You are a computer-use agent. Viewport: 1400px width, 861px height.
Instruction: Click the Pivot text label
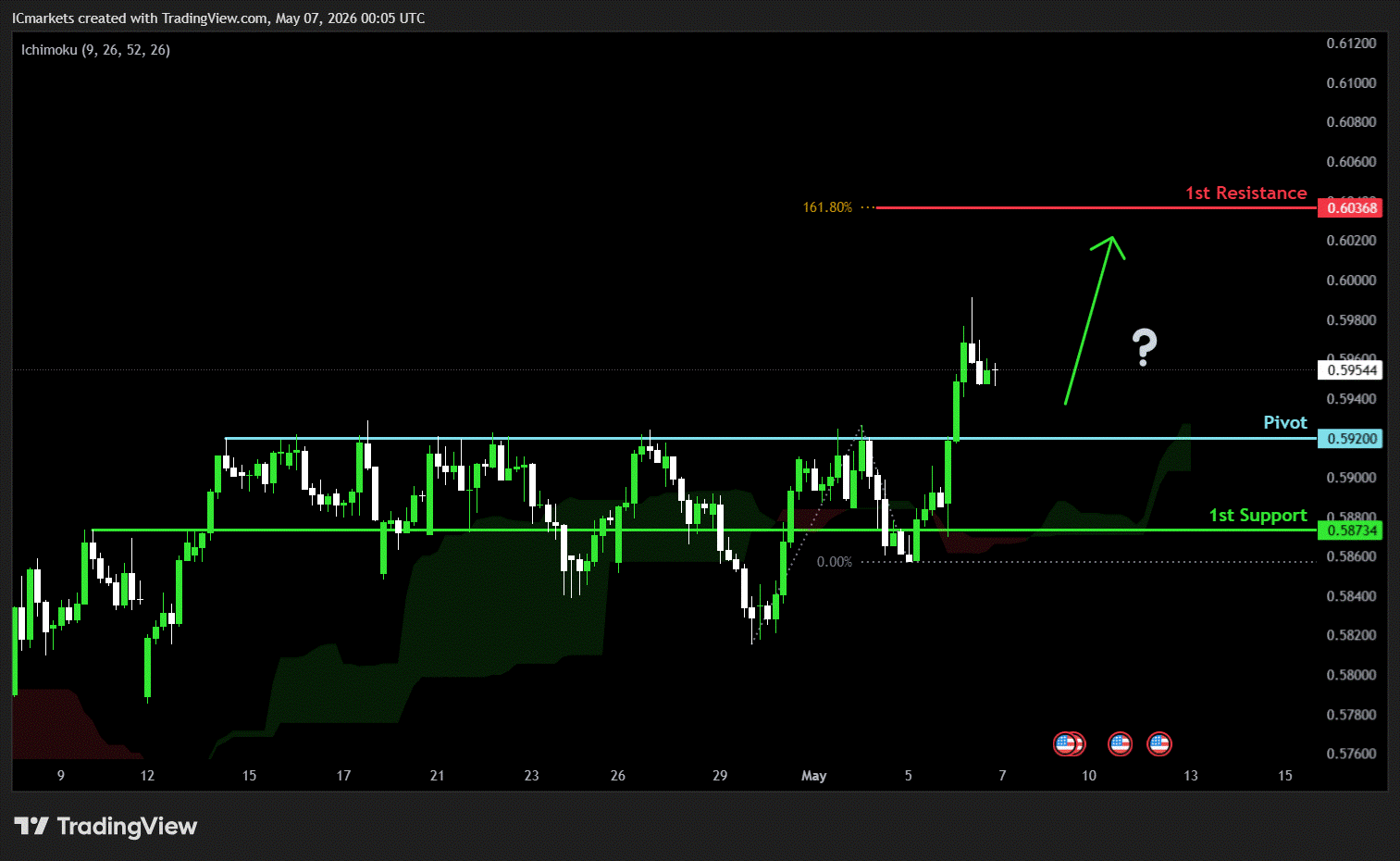coord(1285,422)
